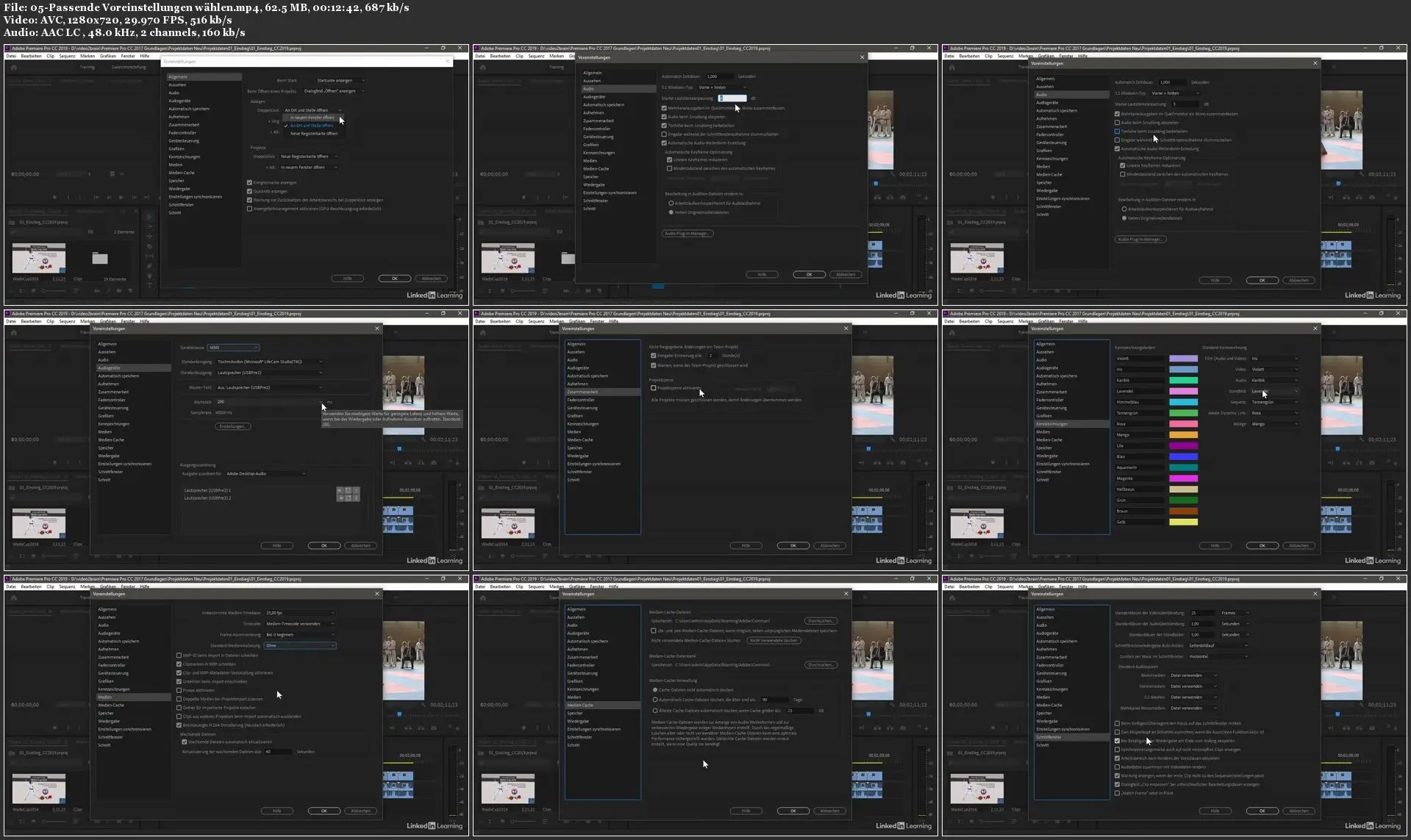The image size is (1411, 840).
Task: Select Cache-Dateien nicht automatisch löschen radio button
Action: (x=655, y=690)
